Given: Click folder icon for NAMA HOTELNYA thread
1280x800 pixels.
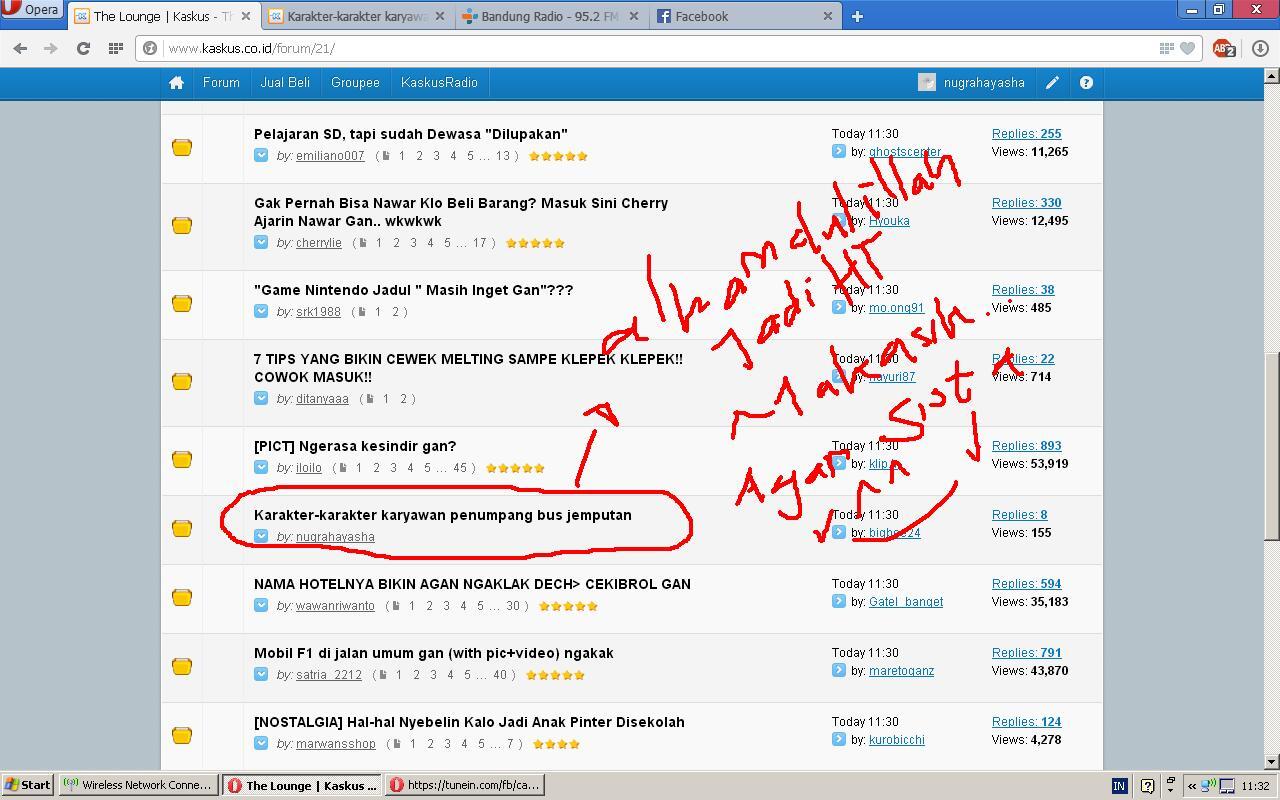Looking at the screenshot, I should [x=181, y=597].
